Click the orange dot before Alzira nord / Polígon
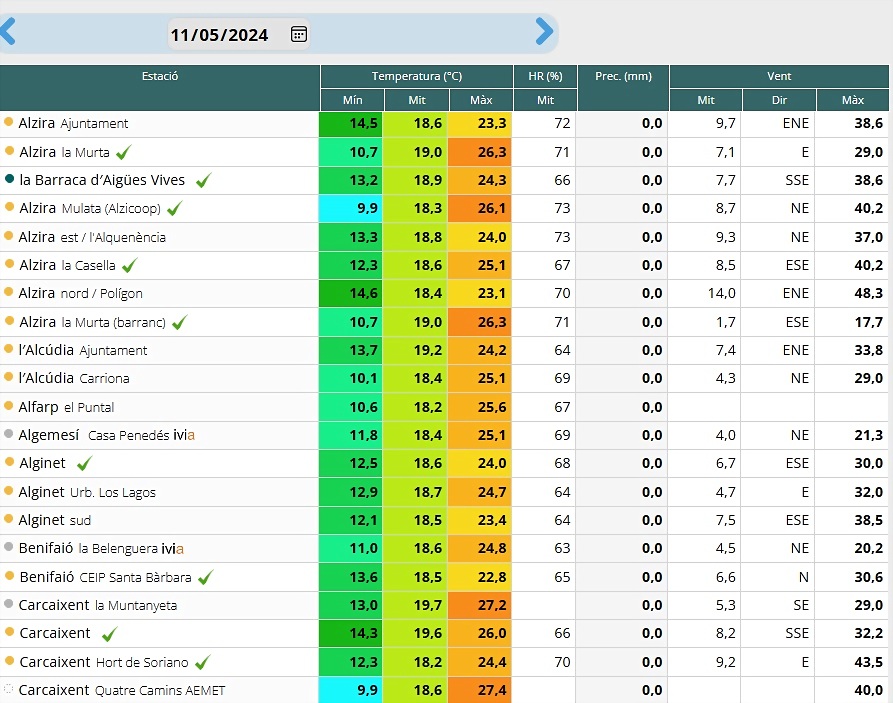893x703 pixels. [x=9, y=292]
